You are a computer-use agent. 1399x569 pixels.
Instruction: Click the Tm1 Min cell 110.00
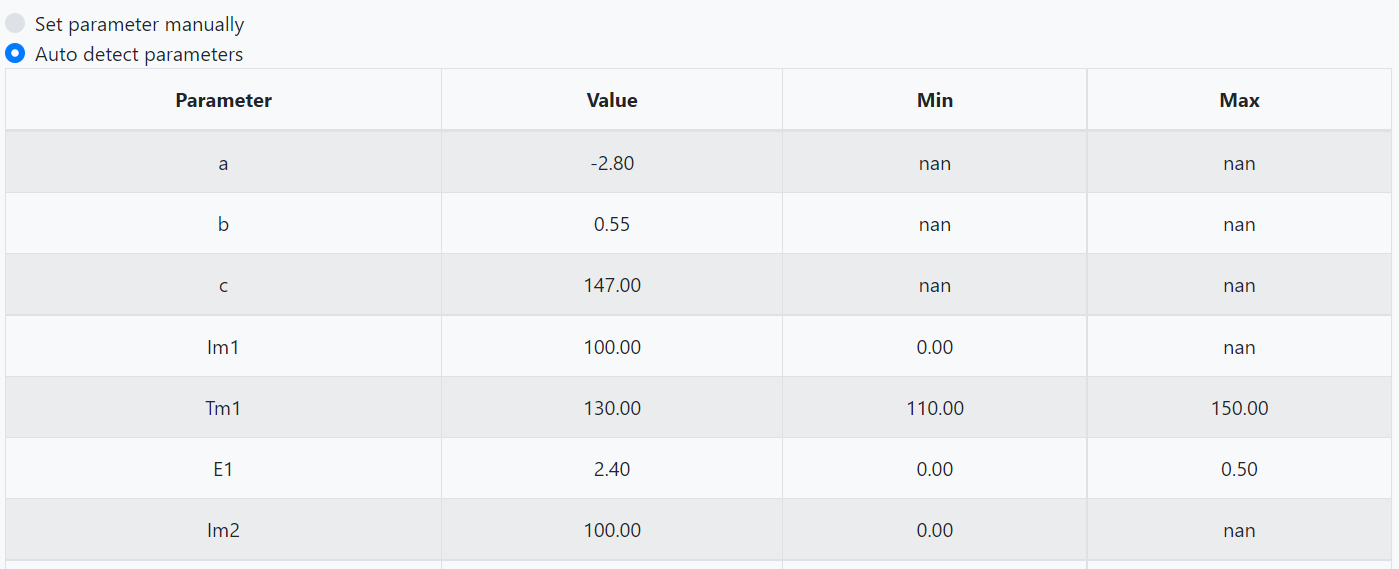[934, 408]
